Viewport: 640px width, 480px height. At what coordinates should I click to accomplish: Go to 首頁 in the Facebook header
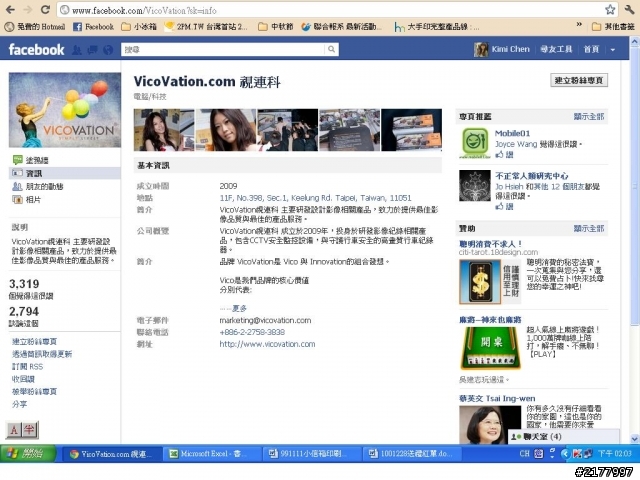pyautogui.click(x=591, y=49)
